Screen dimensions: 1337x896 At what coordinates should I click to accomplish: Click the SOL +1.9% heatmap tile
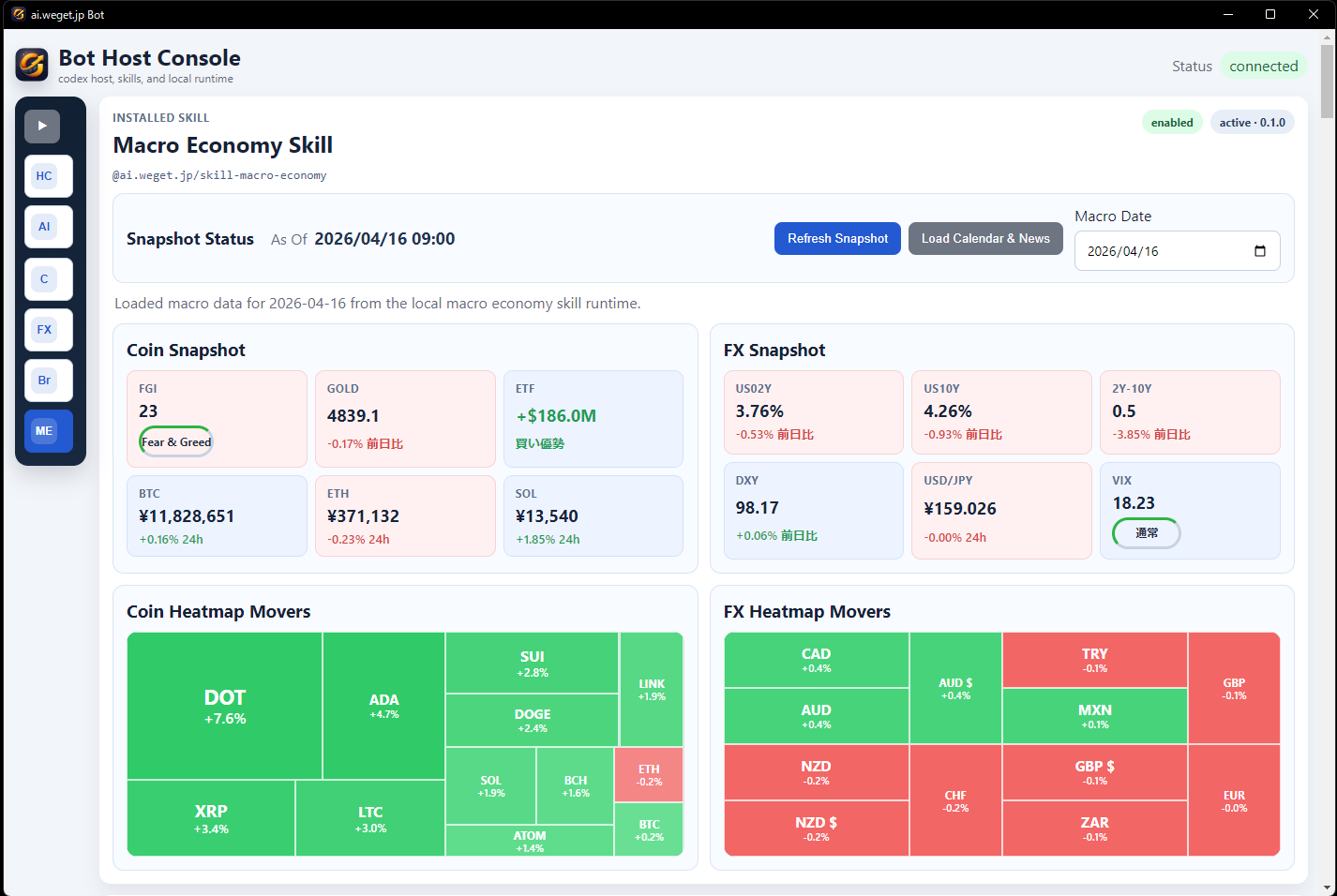(491, 786)
